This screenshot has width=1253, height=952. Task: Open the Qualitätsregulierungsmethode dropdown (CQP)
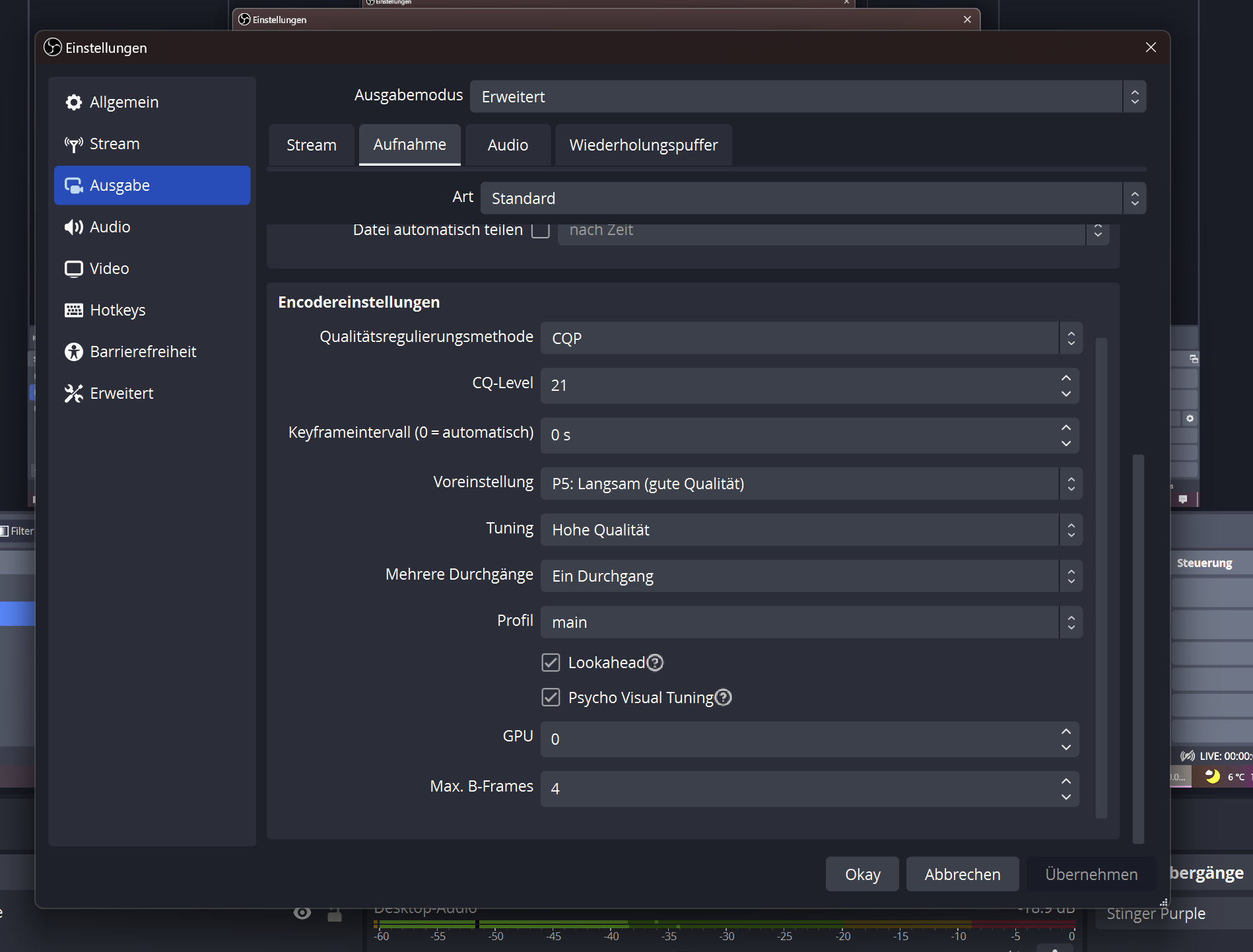pos(811,338)
